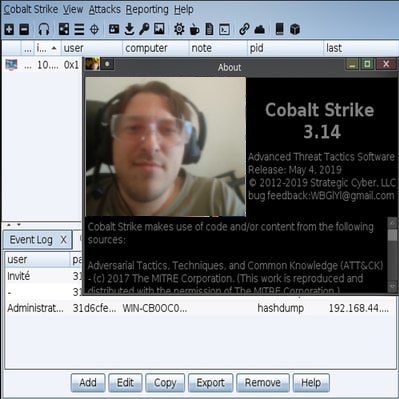Switch to the pivot graph view icon

64,29
